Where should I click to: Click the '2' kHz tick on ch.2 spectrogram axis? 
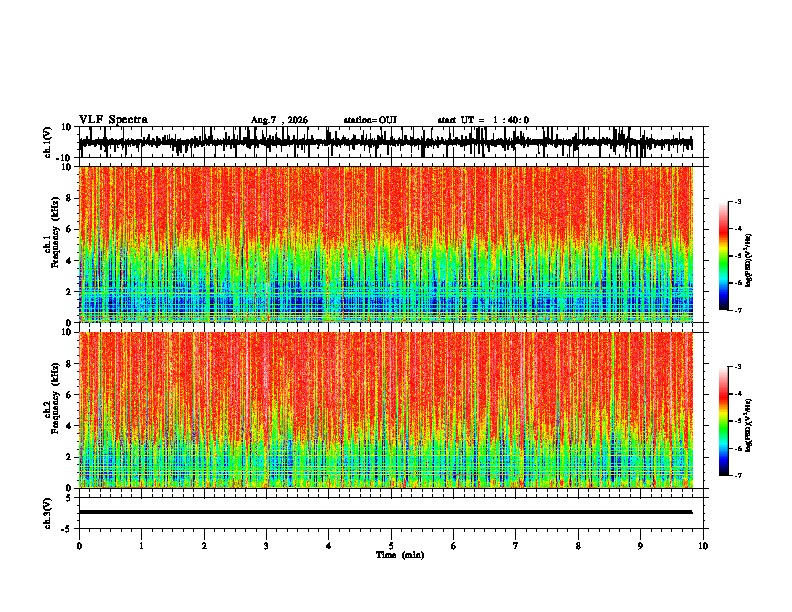tap(70, 457)
